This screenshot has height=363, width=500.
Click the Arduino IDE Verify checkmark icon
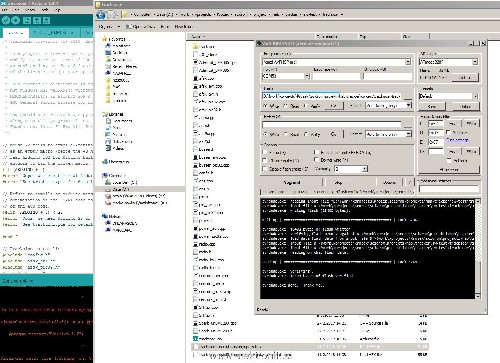click(x=6, y=20)
